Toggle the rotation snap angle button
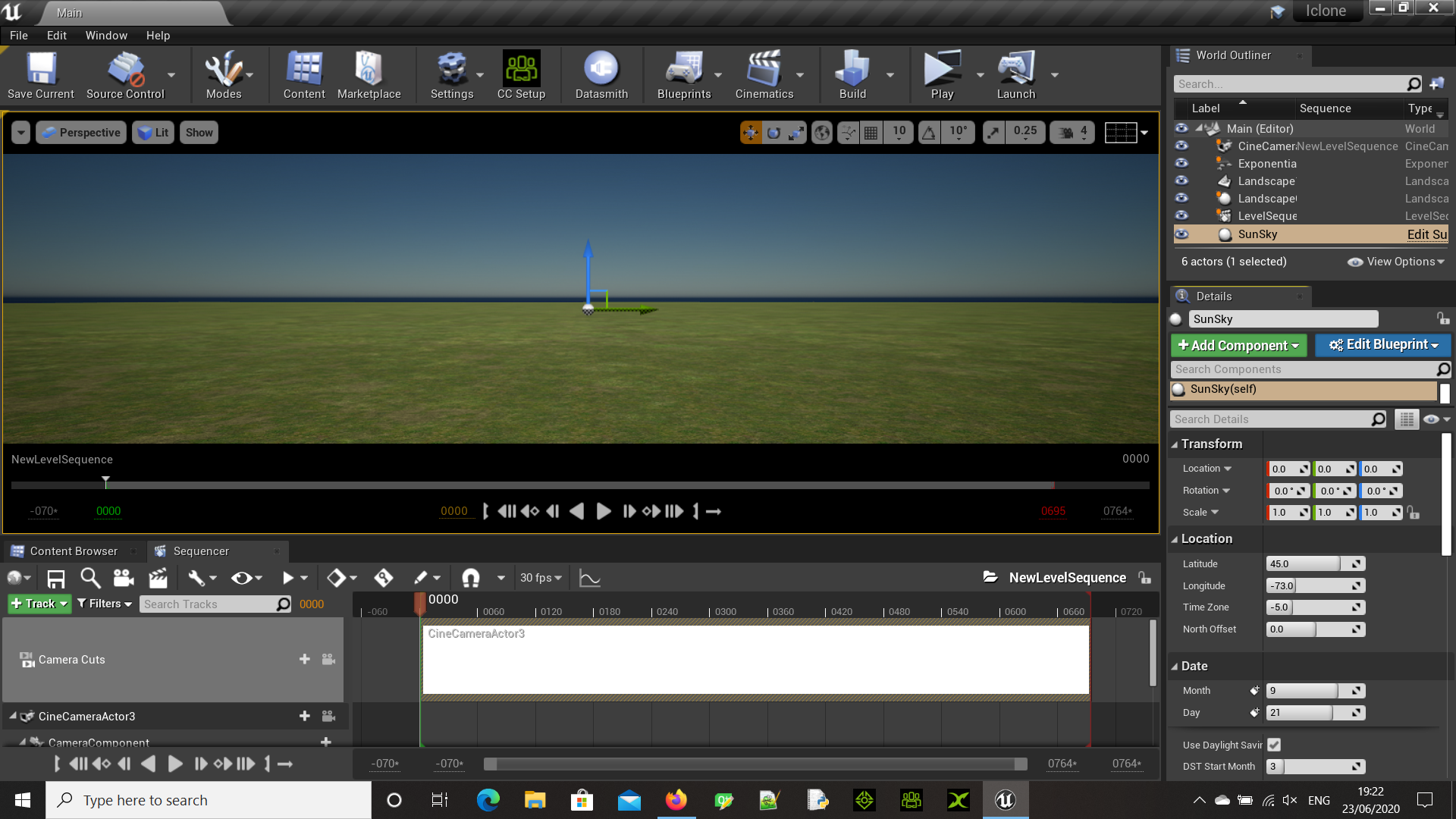1456x819 pixels. pos(929,133)
